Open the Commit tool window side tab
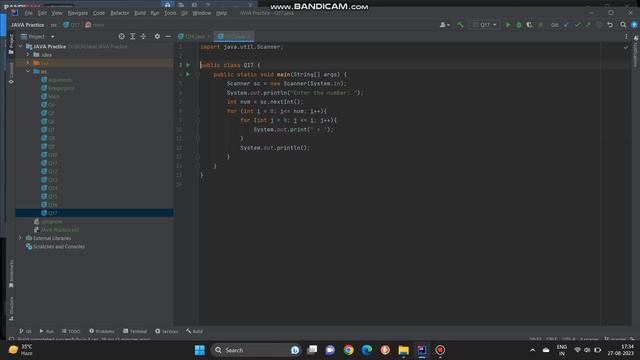 [x=11, y=73]
